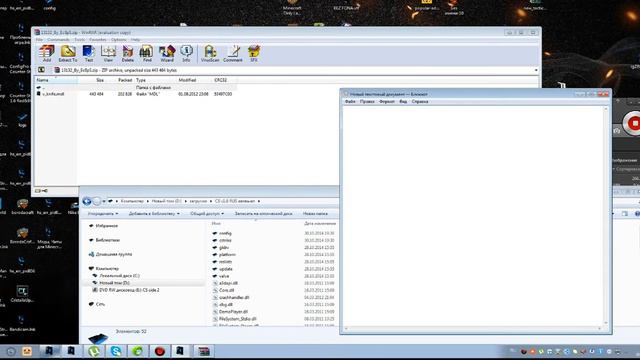Image resolution: width=640 pixels, height=360 pixels.
Task: Click inside the Notepad text area
Action: point(473,216)
